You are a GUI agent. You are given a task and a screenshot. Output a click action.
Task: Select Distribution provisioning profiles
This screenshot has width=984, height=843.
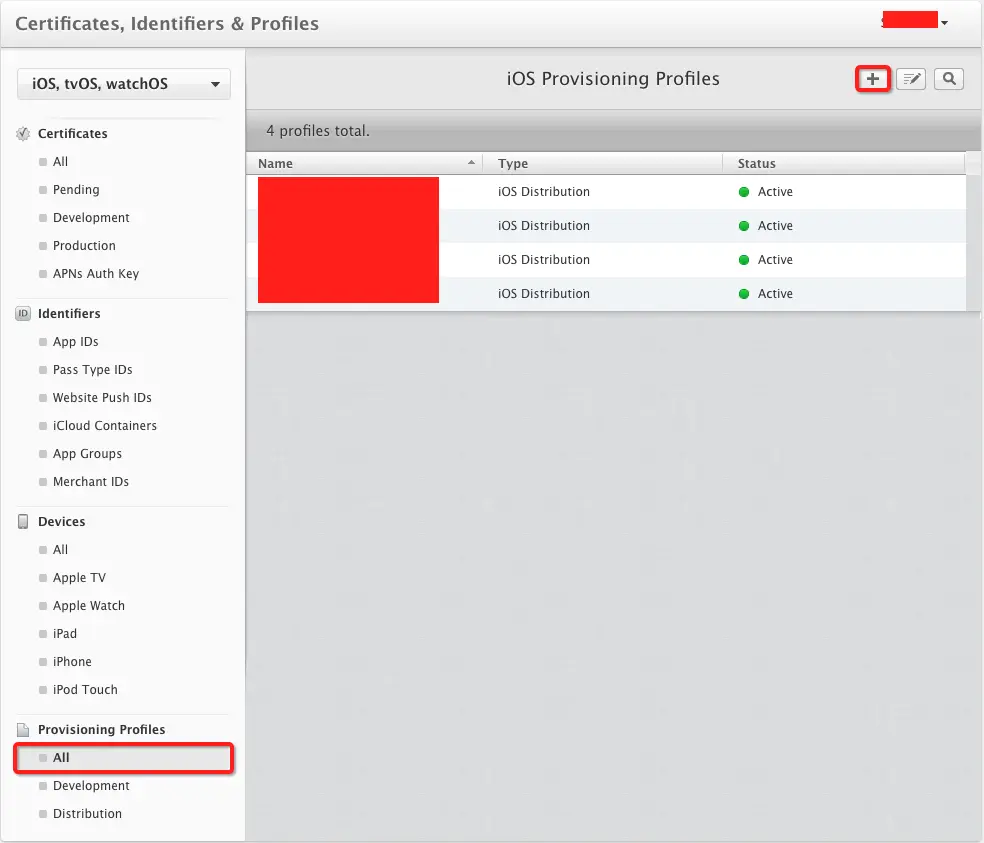[87, 813]
